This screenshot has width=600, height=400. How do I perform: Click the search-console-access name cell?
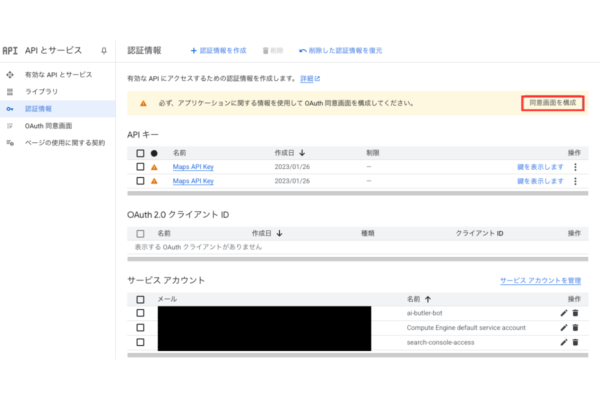(x=440, y=342)
